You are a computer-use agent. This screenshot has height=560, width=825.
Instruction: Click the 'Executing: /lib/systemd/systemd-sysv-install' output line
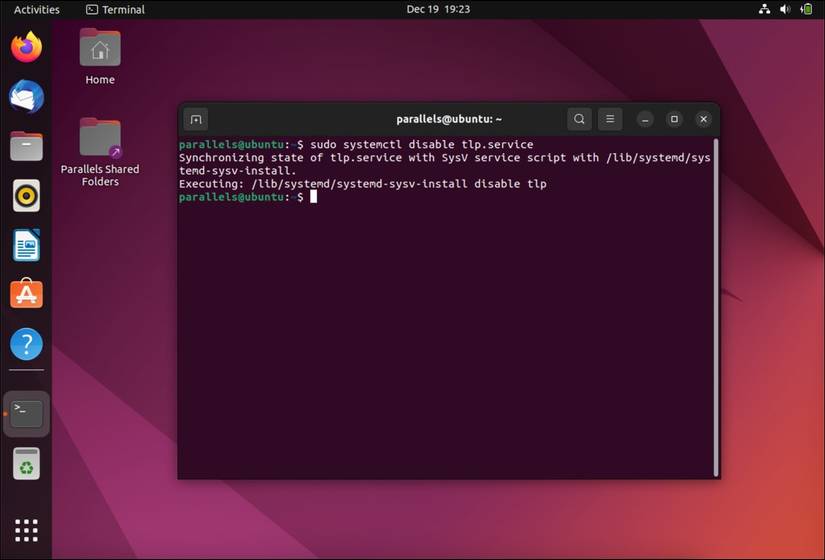(363, 184)
